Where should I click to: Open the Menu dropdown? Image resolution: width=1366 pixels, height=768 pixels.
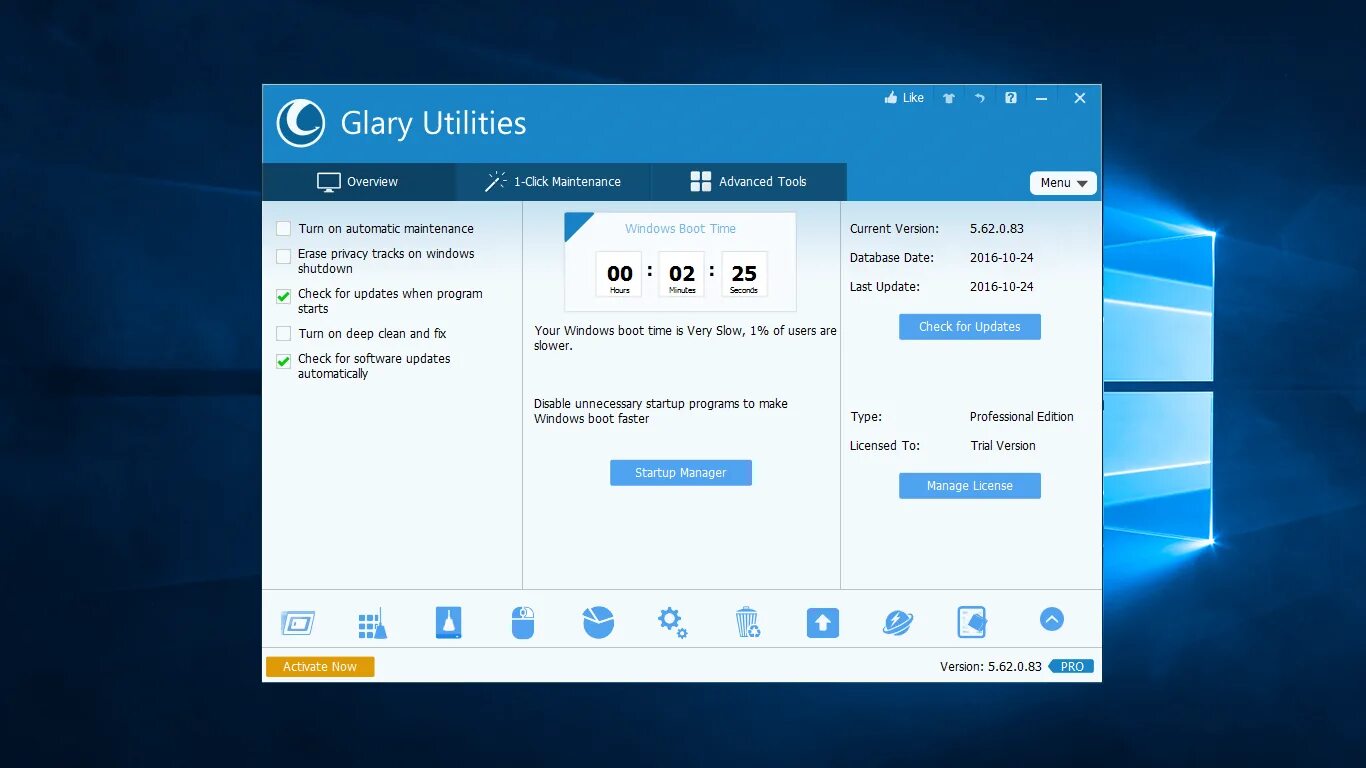(1063, 183)
